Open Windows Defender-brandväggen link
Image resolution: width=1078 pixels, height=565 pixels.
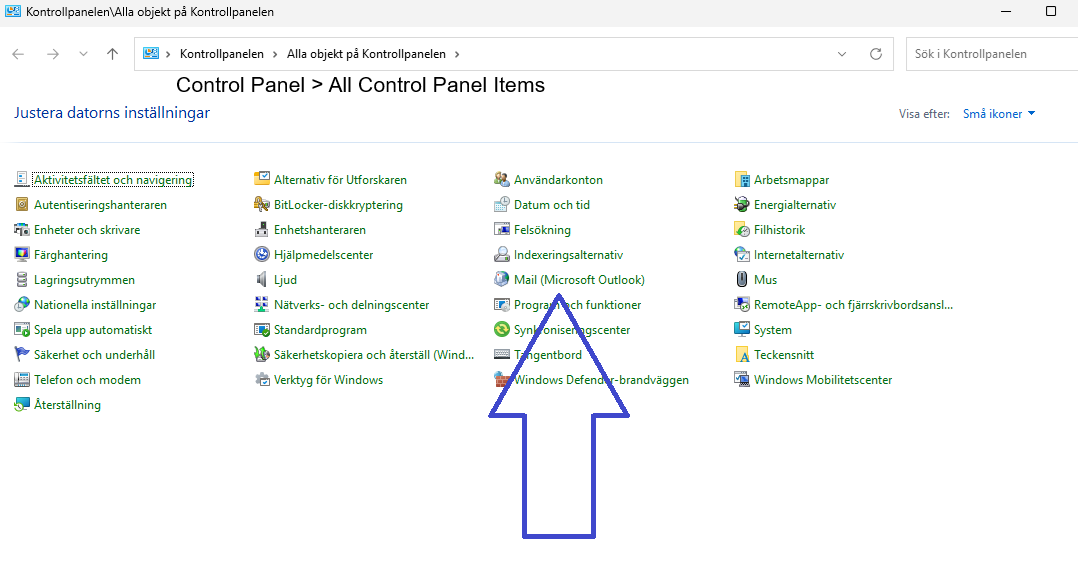[x=602, y=379]
